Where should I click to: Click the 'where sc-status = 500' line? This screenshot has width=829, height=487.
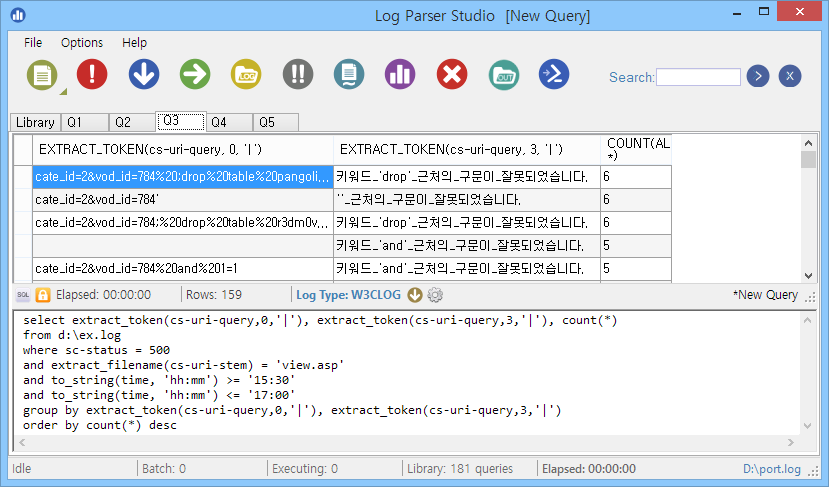pos(96,350)
